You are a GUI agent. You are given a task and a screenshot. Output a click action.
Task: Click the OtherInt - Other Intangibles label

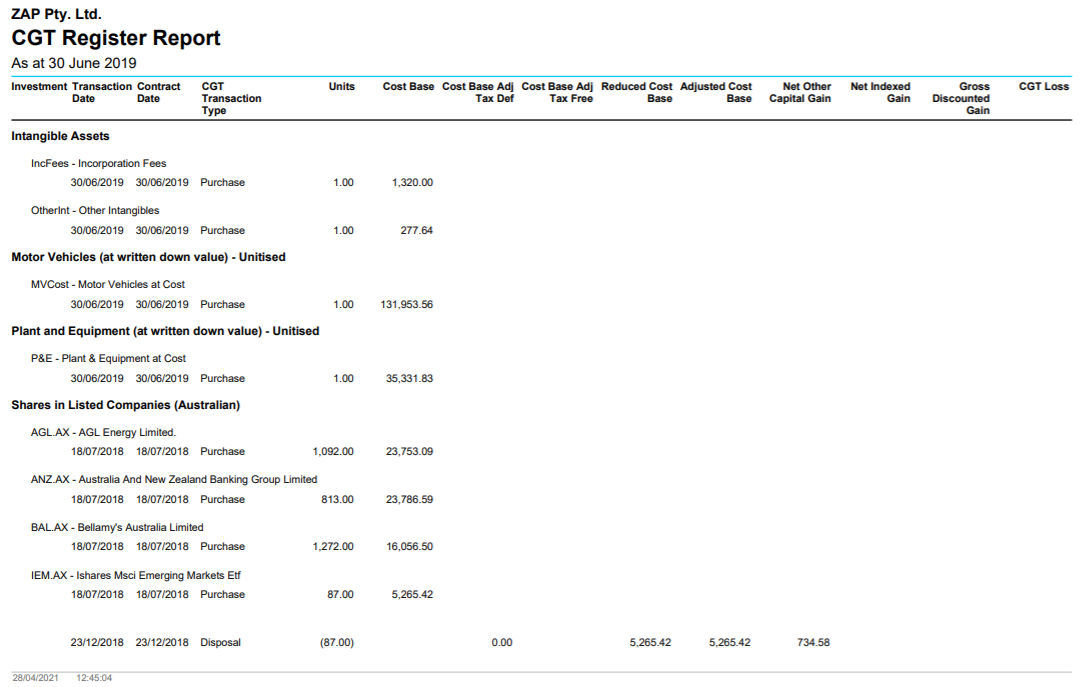[95, 210]
